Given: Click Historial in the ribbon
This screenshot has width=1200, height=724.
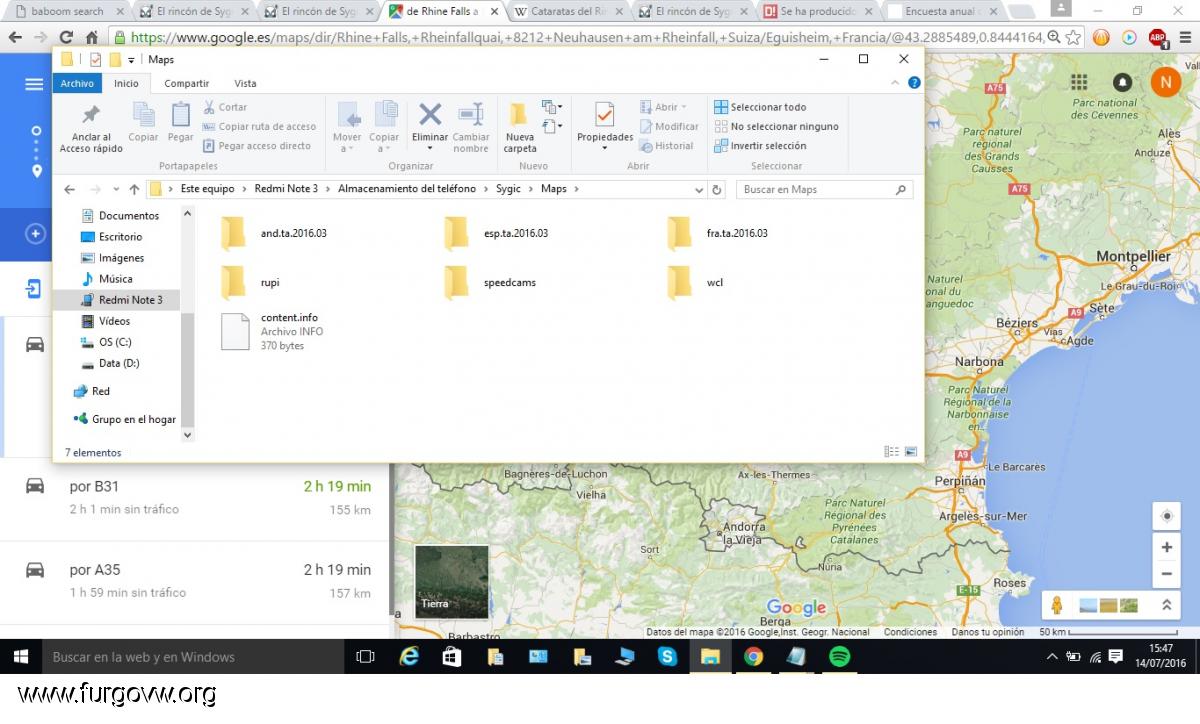Looking at the screenshot, I should click(666, 146).
